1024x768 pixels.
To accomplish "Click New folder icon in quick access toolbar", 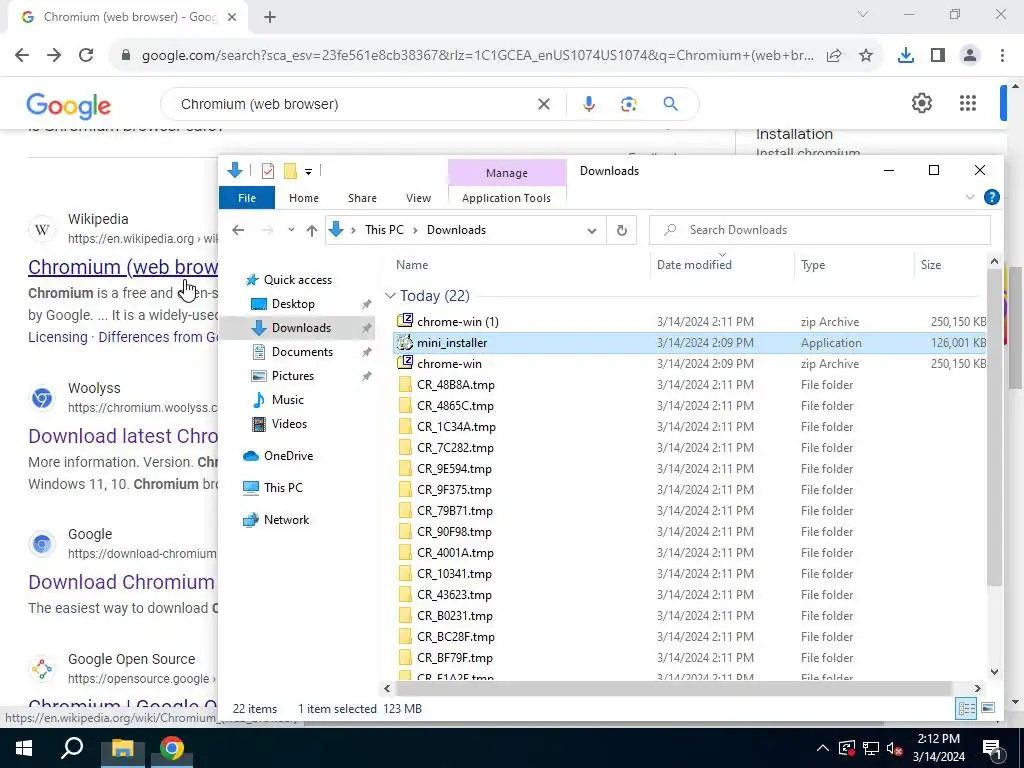I will [290, 171].
